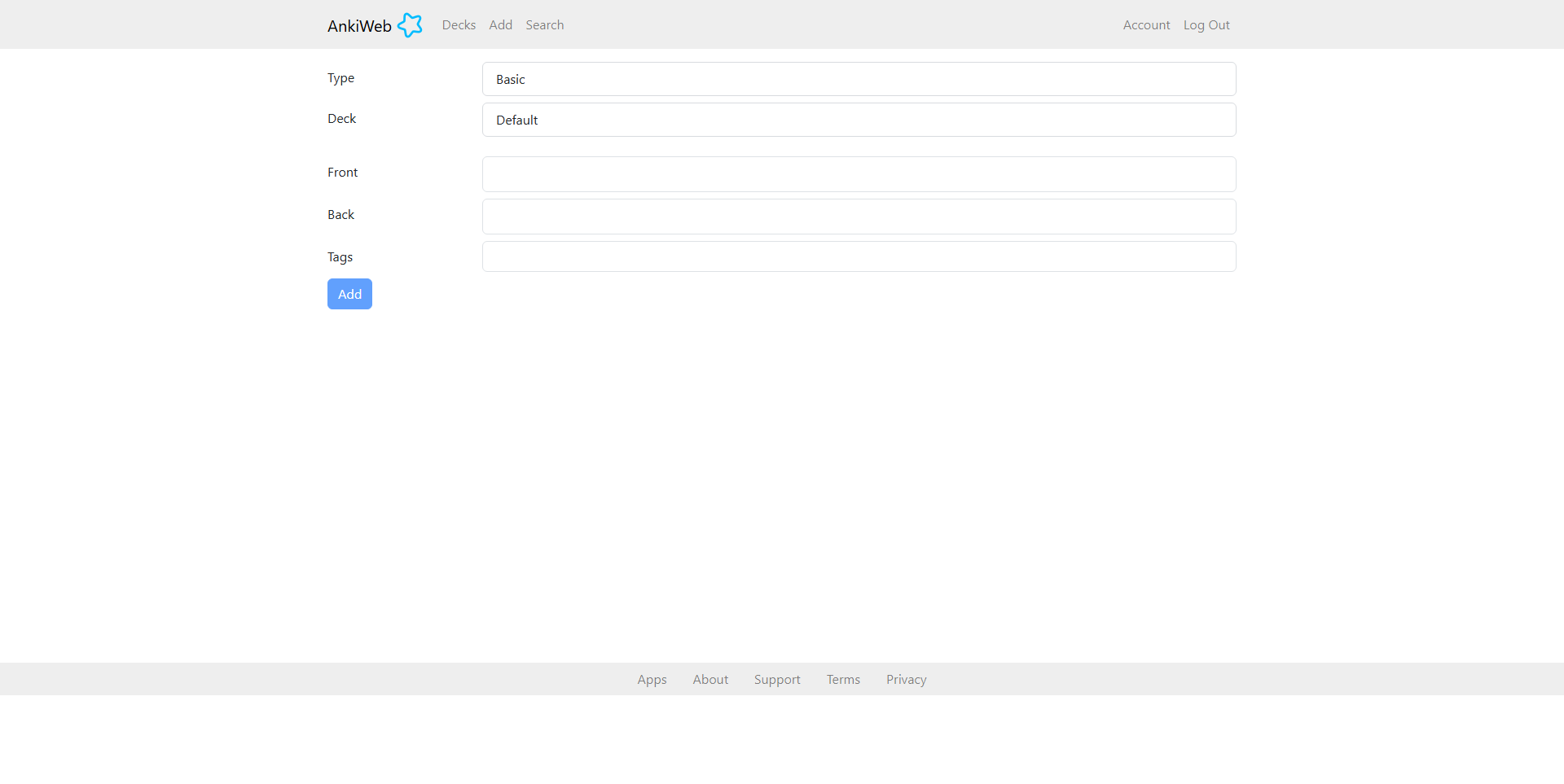Go to Add in the top navigation
This screenshot has width=1564, height=784.
[x=500, y=25]
